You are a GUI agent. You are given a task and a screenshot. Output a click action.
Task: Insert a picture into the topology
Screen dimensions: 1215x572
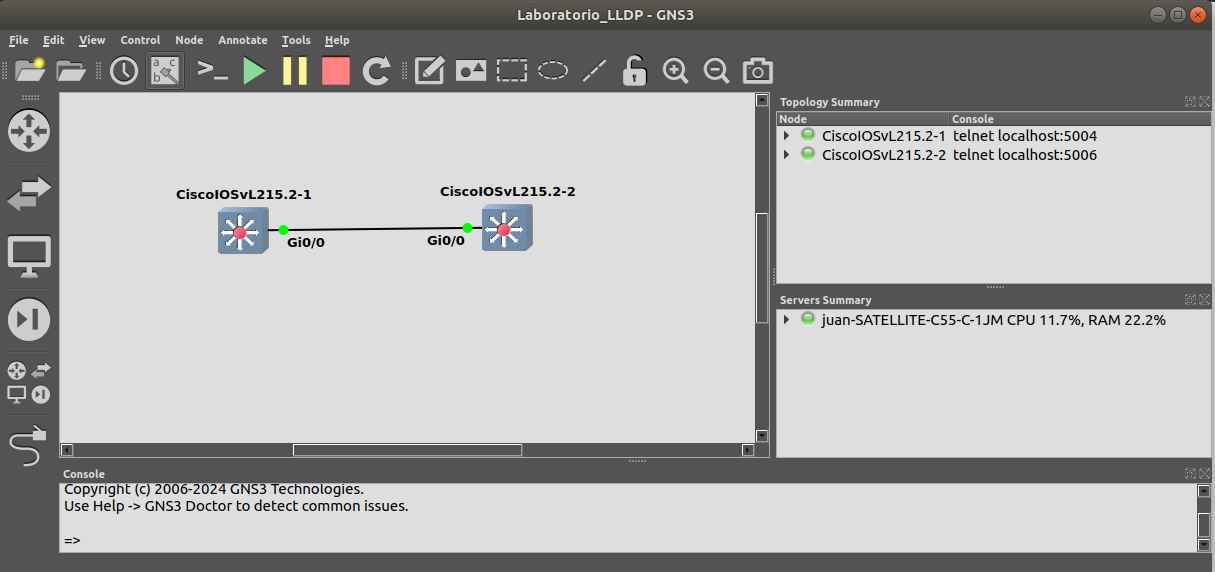(471, 70)
